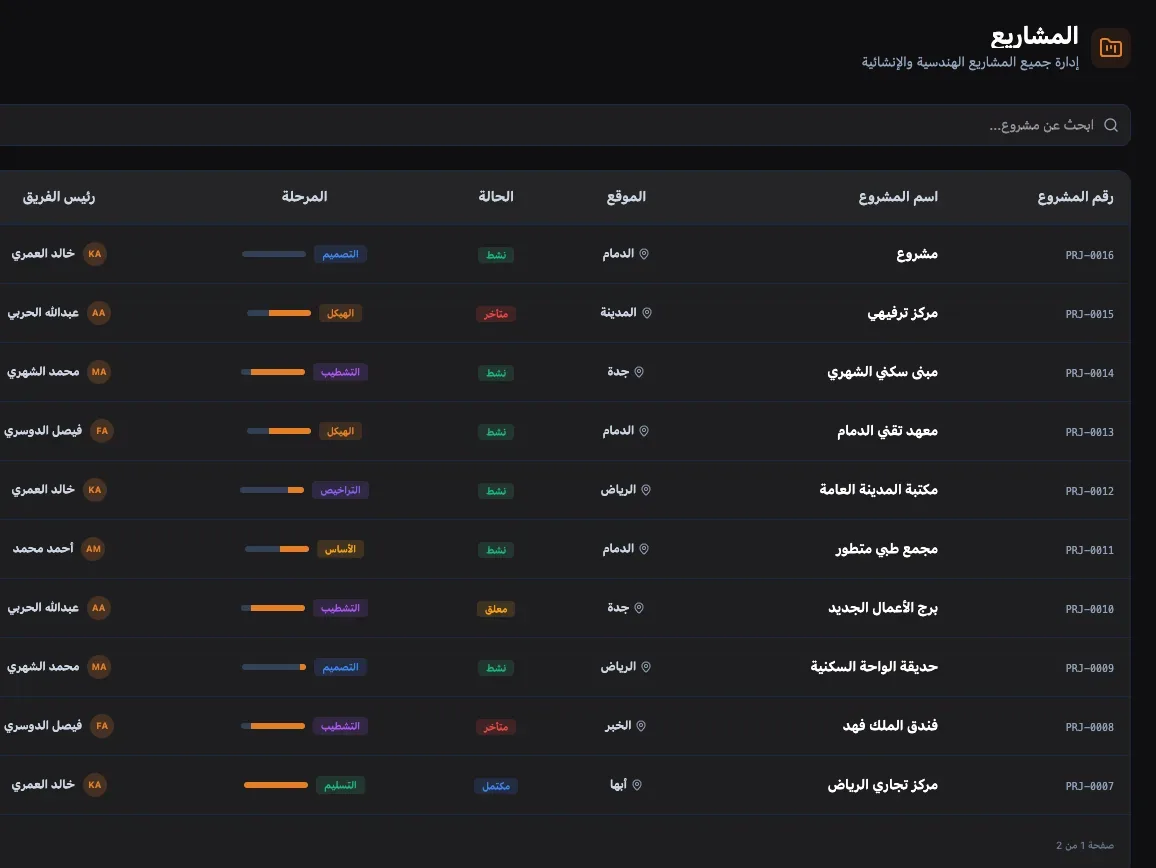Click MA avatar in PRJ-0014 row
Screen dimensions: 1156x868
pos(99,372)
